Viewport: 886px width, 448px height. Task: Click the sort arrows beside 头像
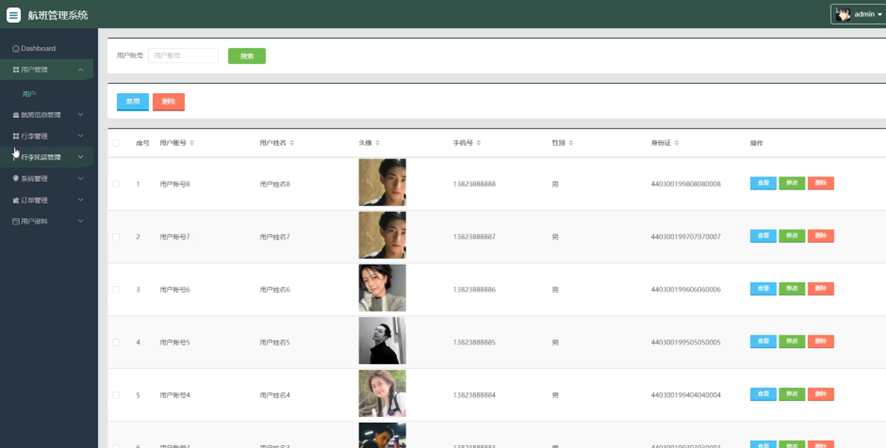tap(378, 143)
